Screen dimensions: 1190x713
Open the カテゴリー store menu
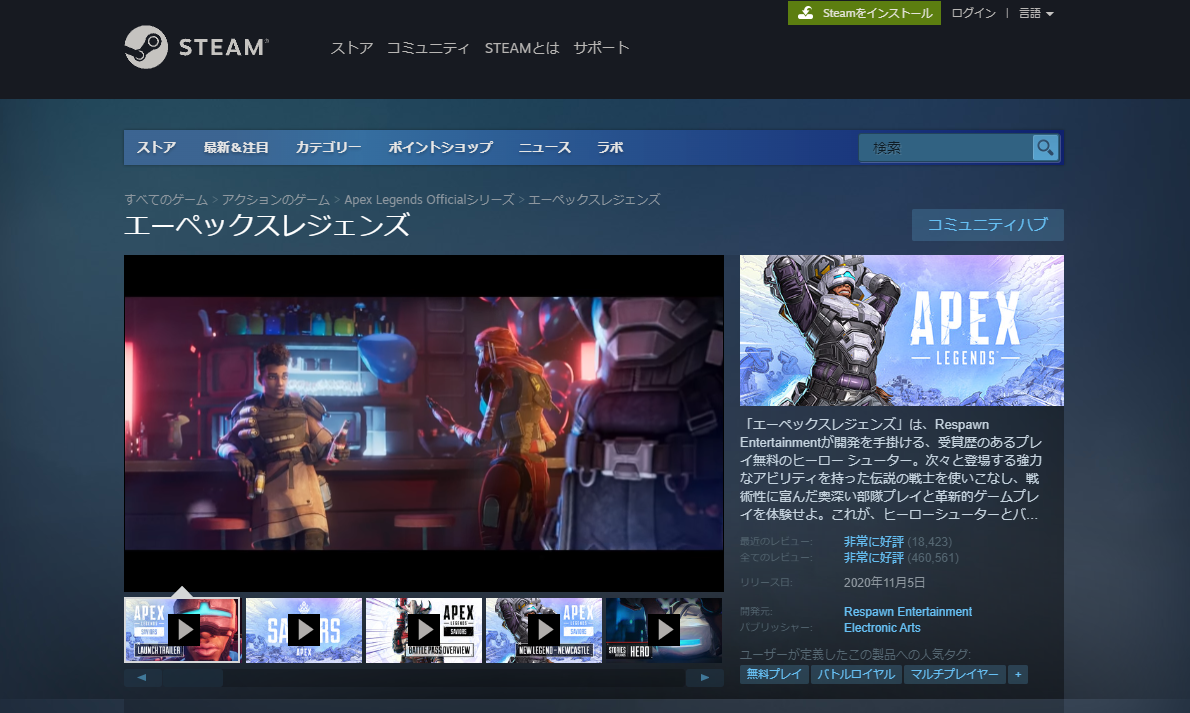coord(328,147)
